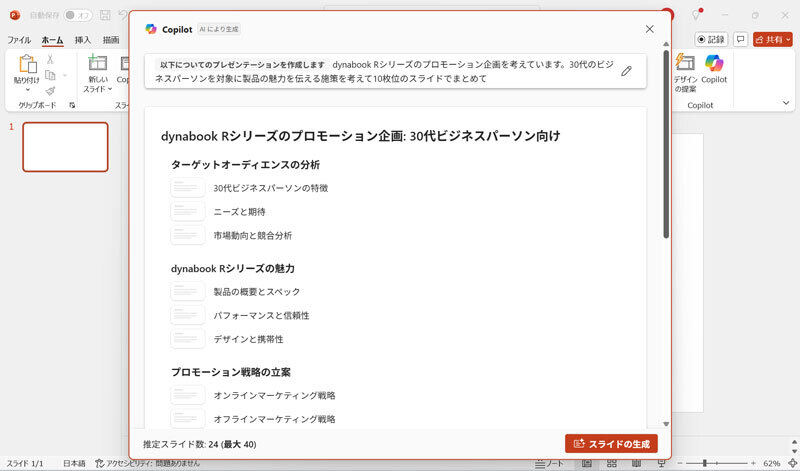The height and width of the screenshot is (471, 800).
Task: Click the outline scrollbar thumb in Copilot dialog
Action: pos(666,144)
